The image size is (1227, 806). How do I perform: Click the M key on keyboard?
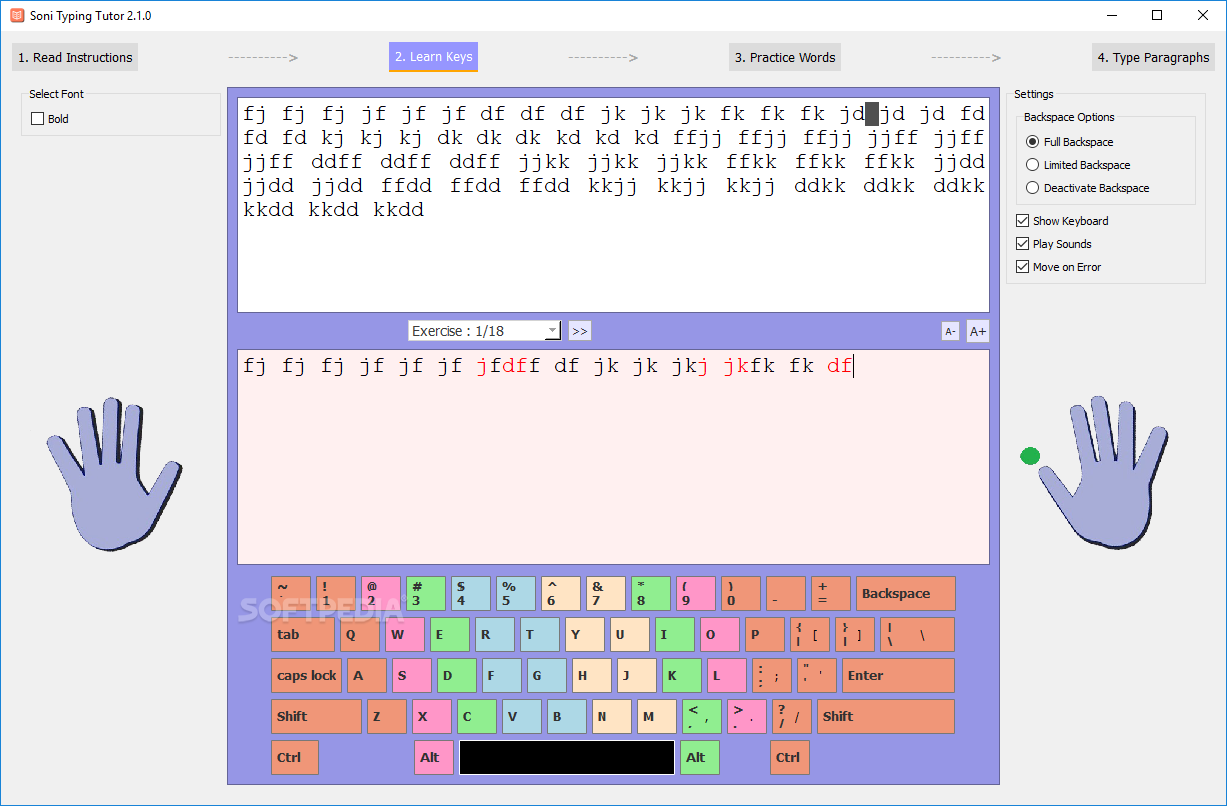pyautogui.click(x=657, y=716)
